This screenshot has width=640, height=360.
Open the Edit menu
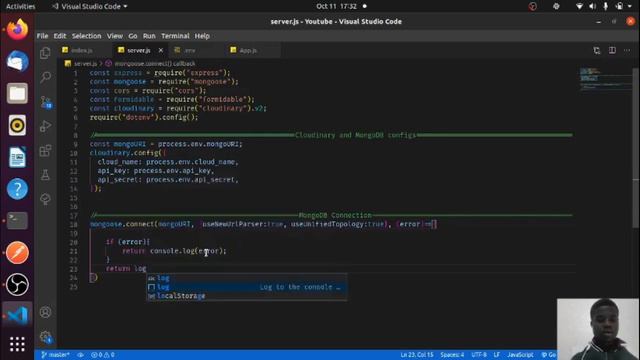60,36
